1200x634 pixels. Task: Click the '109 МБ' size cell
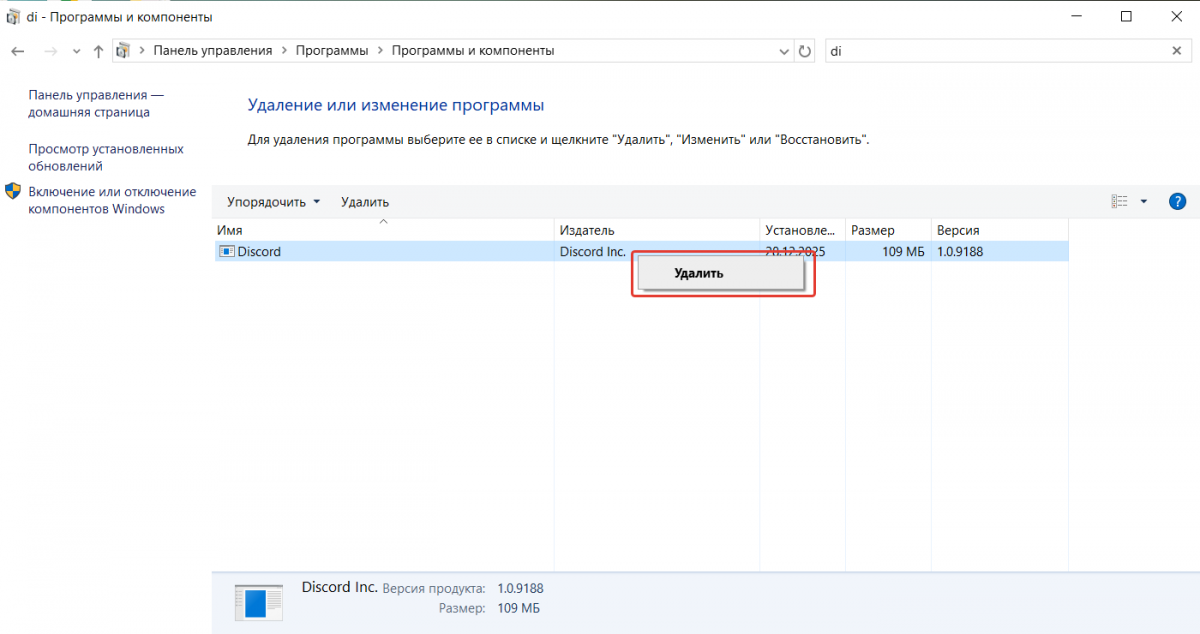[903, 252]
